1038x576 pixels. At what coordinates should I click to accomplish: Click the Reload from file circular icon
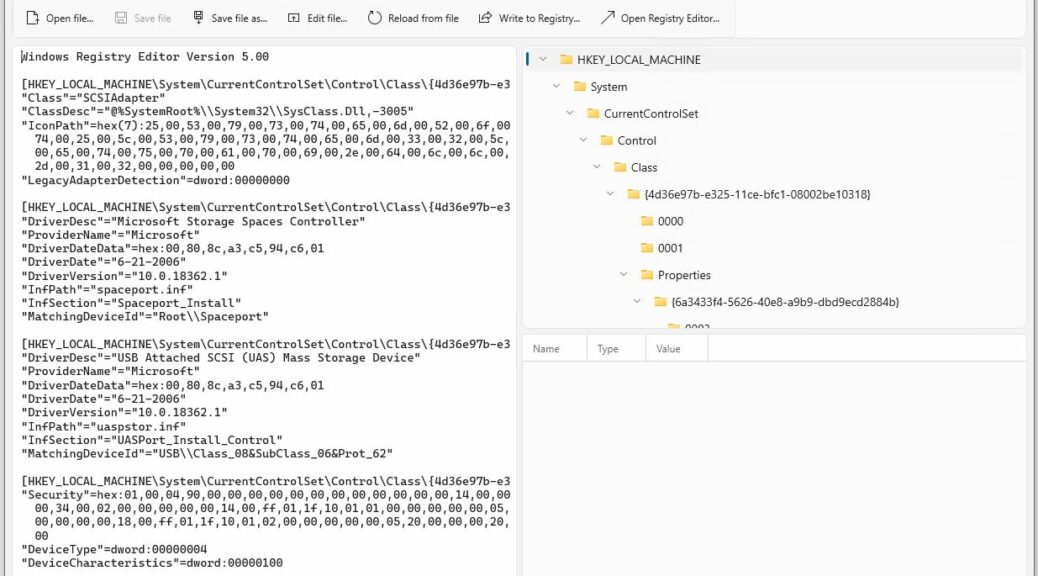pyautogui.click(x=375, y=18)
